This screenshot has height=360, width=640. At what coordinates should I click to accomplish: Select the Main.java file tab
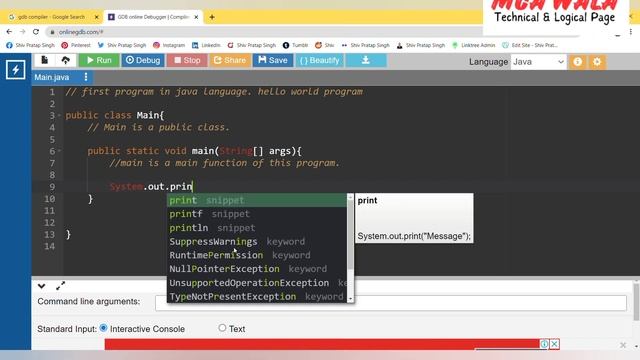[52, 77]
